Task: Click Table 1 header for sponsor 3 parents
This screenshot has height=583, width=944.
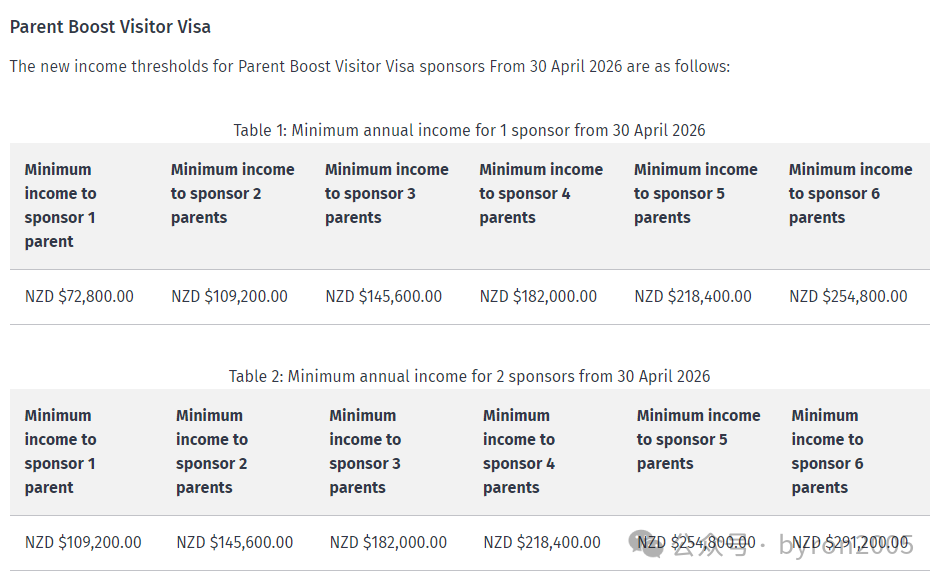Action: tap(387, 193)
